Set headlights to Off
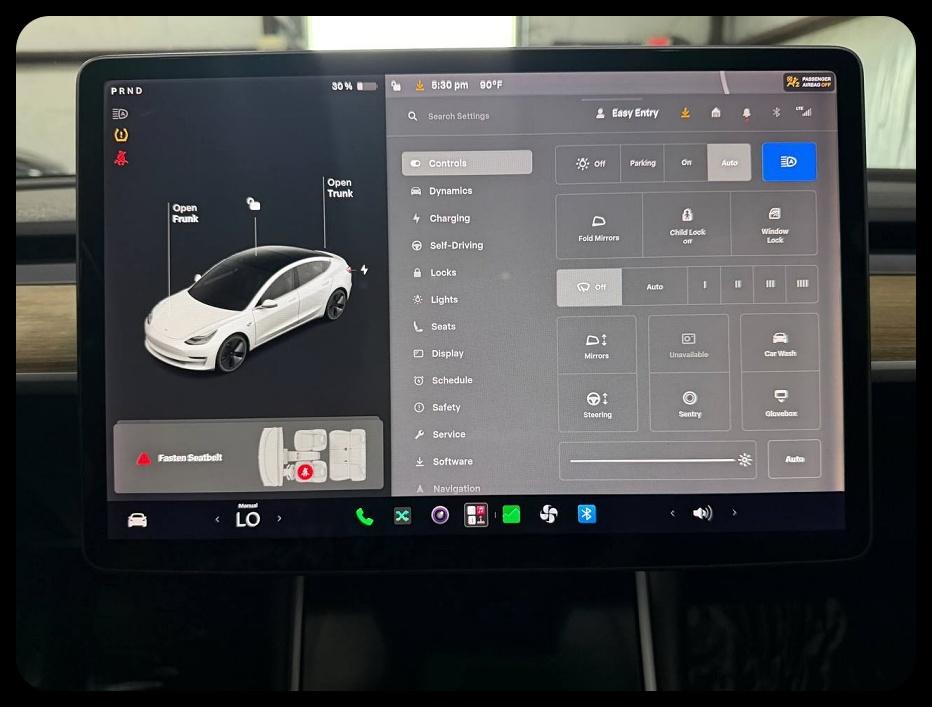 (590, 164)
